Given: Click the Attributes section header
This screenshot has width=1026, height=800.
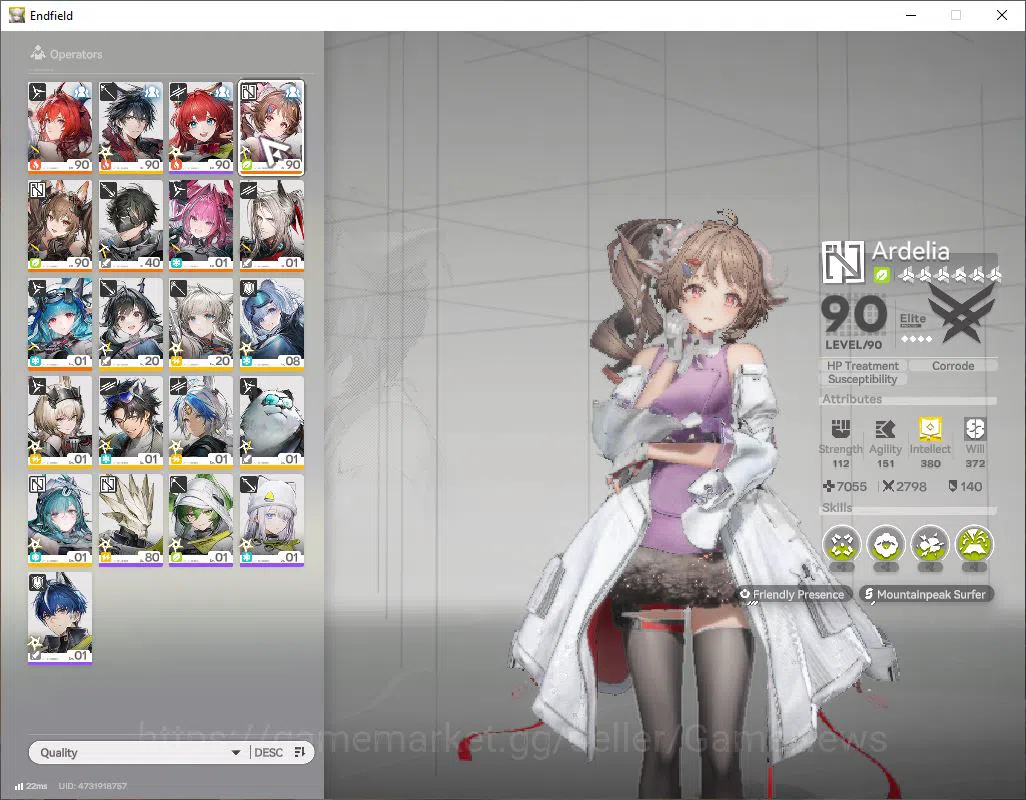Looking at the screenshot, I should point(852,399).
